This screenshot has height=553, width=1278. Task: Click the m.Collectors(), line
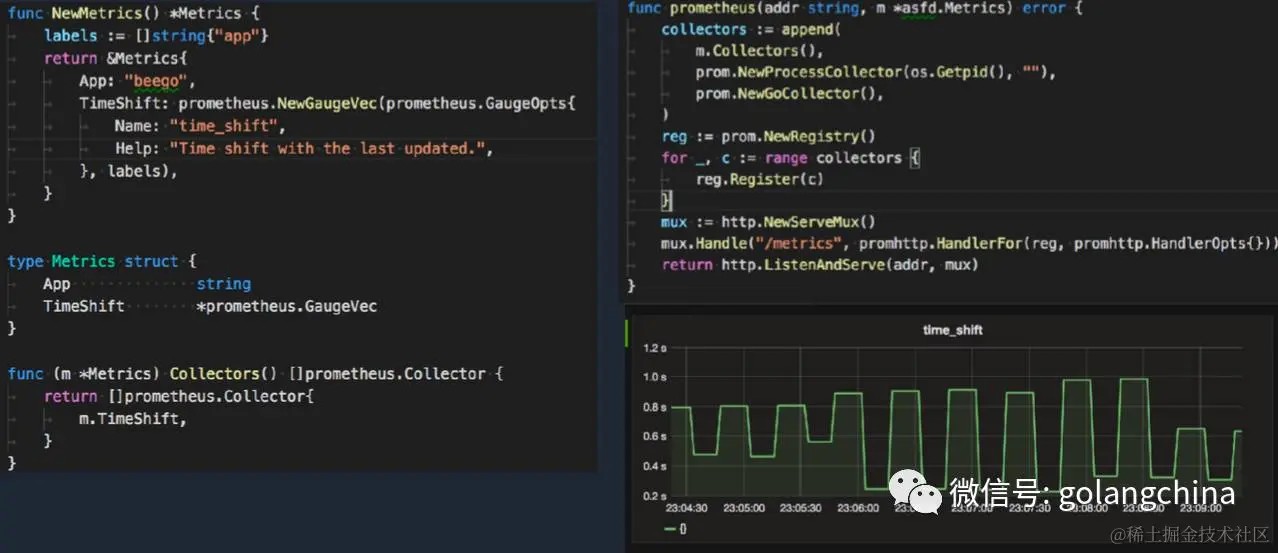point(760,51)
